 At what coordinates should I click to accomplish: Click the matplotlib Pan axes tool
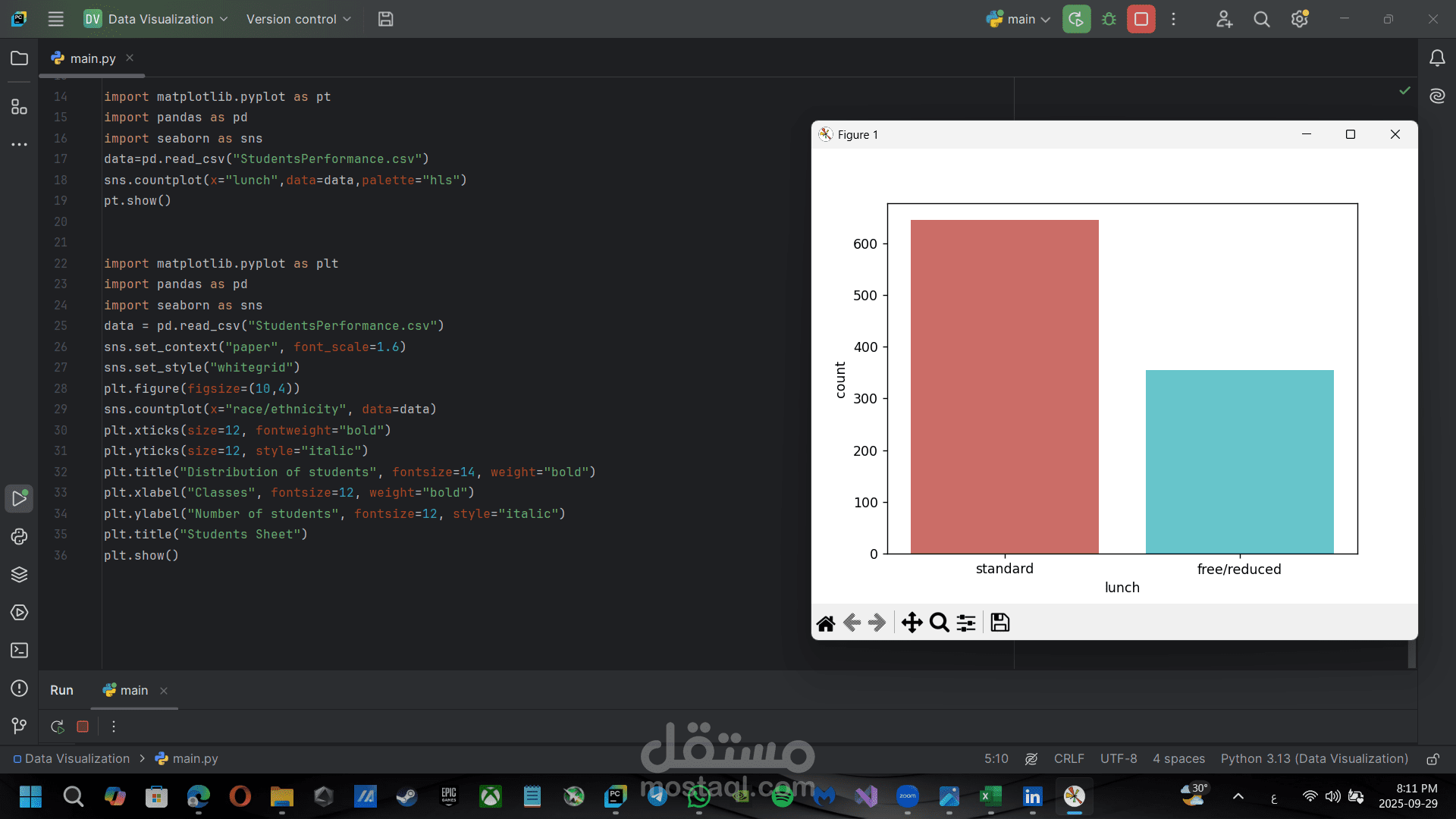point(912,623)
